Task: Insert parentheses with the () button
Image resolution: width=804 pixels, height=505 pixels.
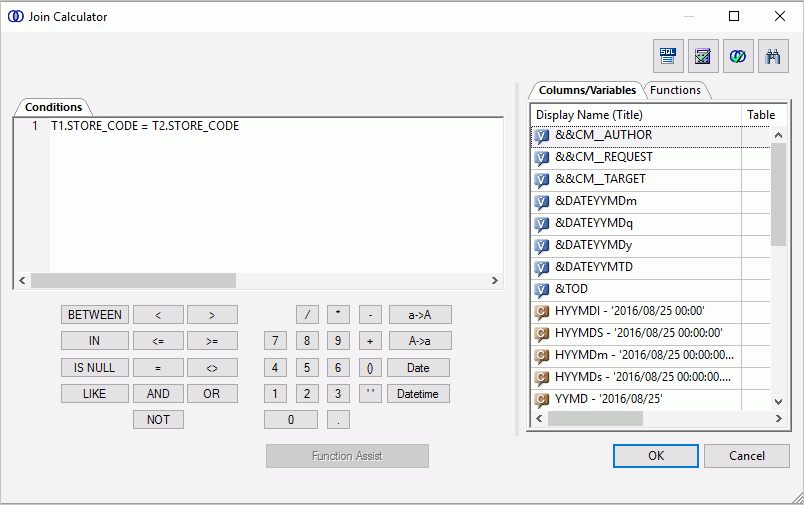Action: 370,368
